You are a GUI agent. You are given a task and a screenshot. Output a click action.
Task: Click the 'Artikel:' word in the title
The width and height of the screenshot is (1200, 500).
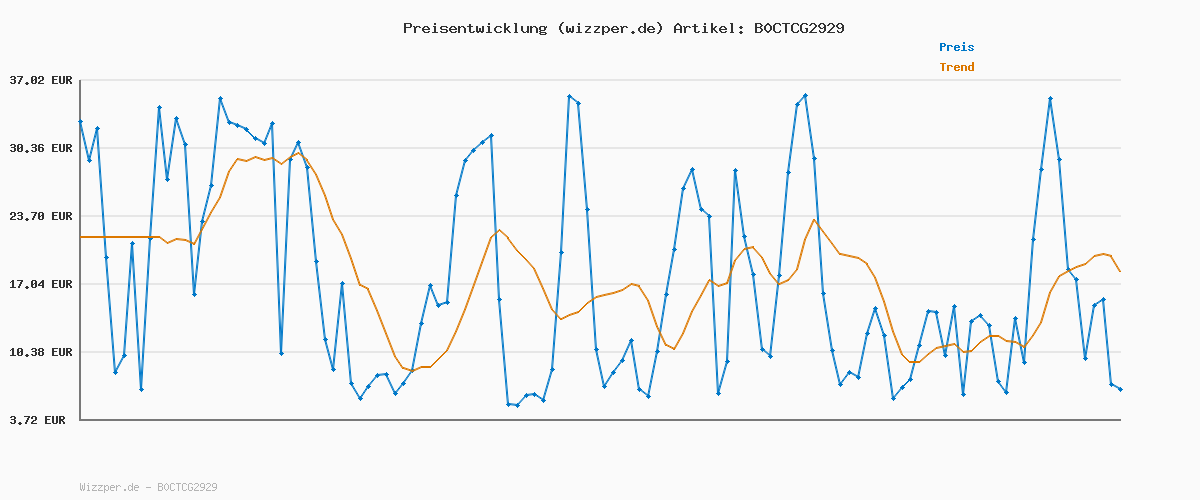705,28
